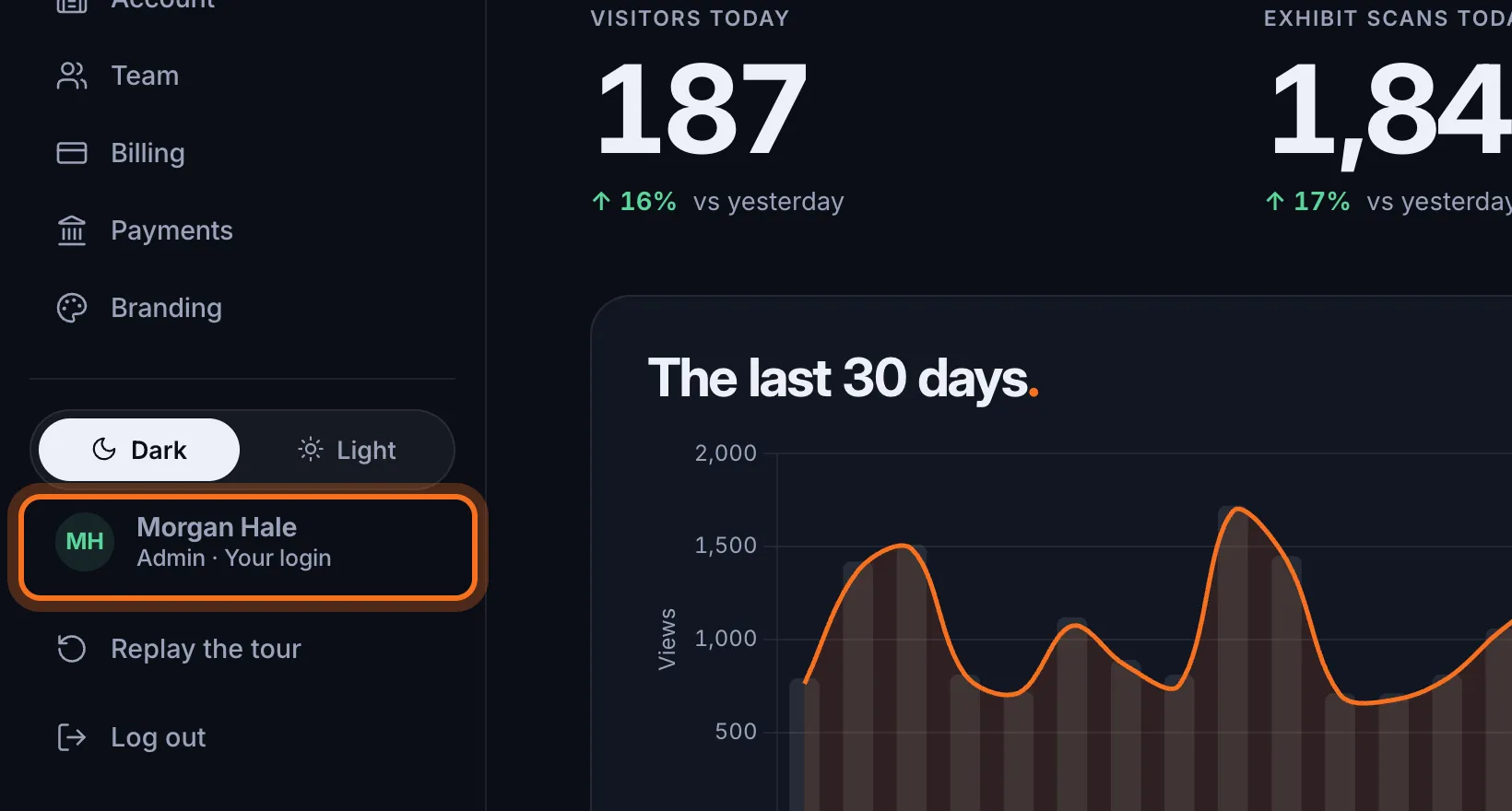Click the 2,000 y-axis label
This screenshot has width=1512, height=811.
coord(726,453)
